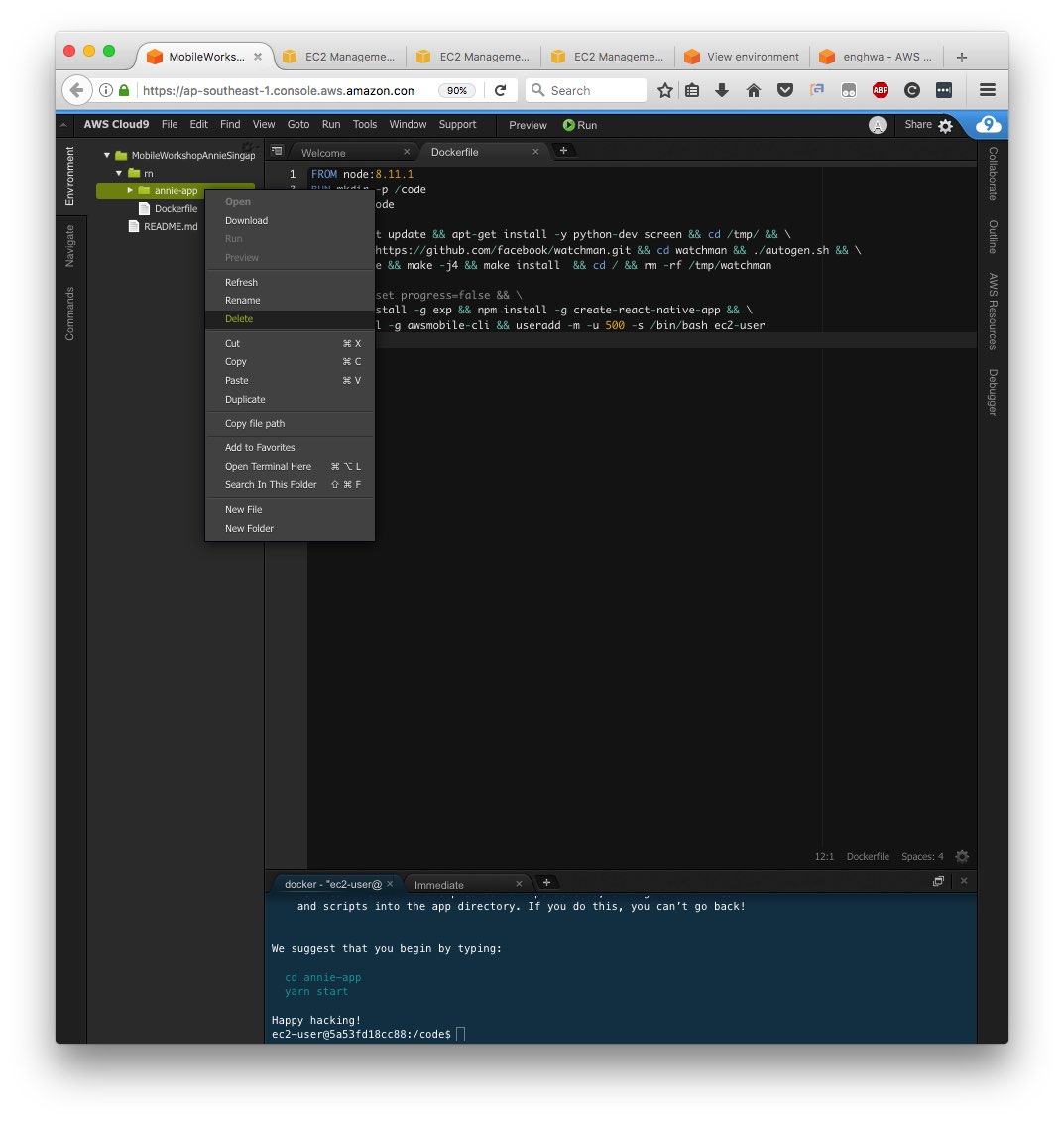1064x1123 pixels.
Task: Collapse the MobileWorkshopAnnieSingap root folder
Action: (x=107, y=155)
